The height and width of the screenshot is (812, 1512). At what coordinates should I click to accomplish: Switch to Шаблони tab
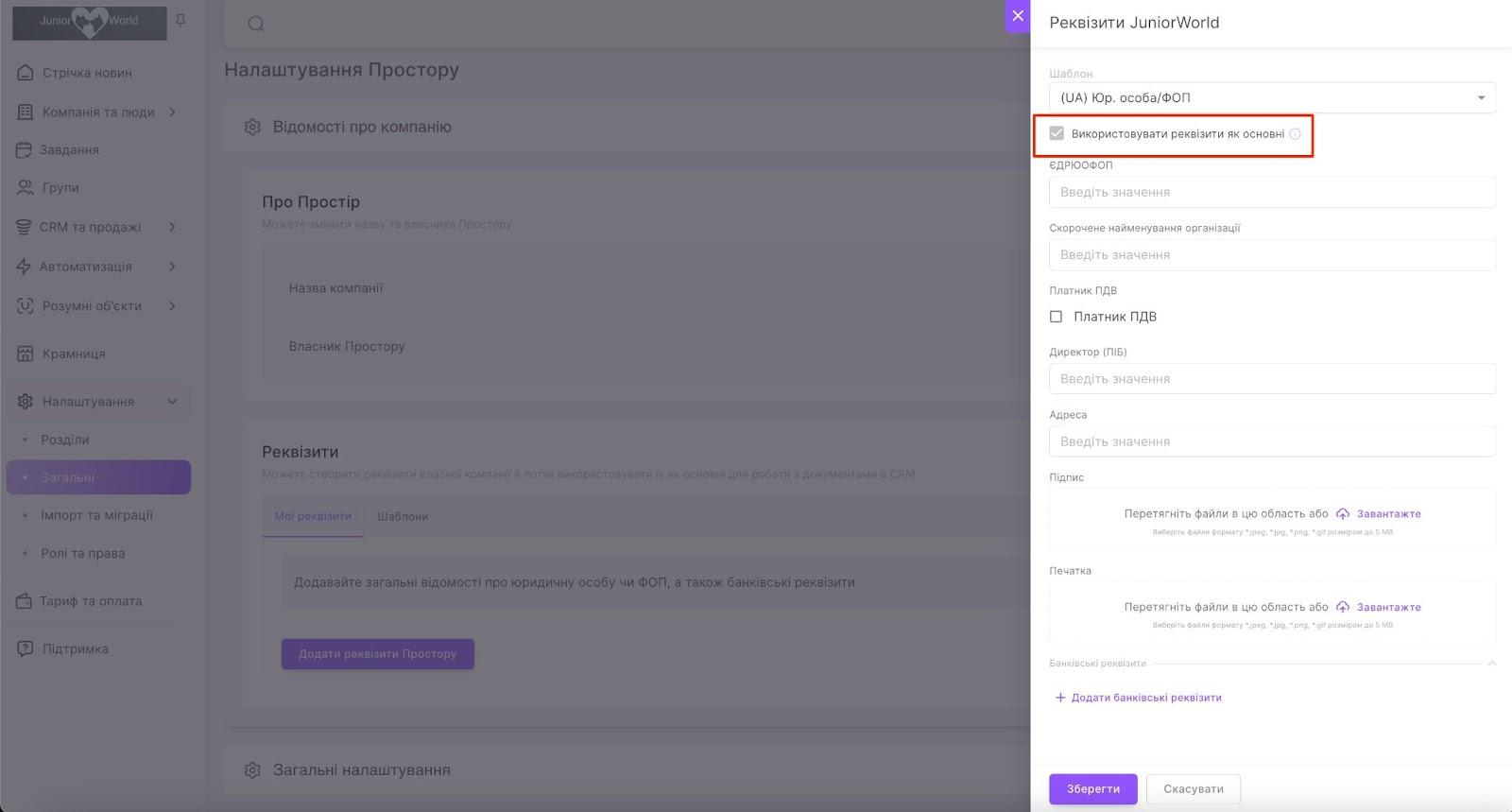pyautogui.click(x=403, y=516)
